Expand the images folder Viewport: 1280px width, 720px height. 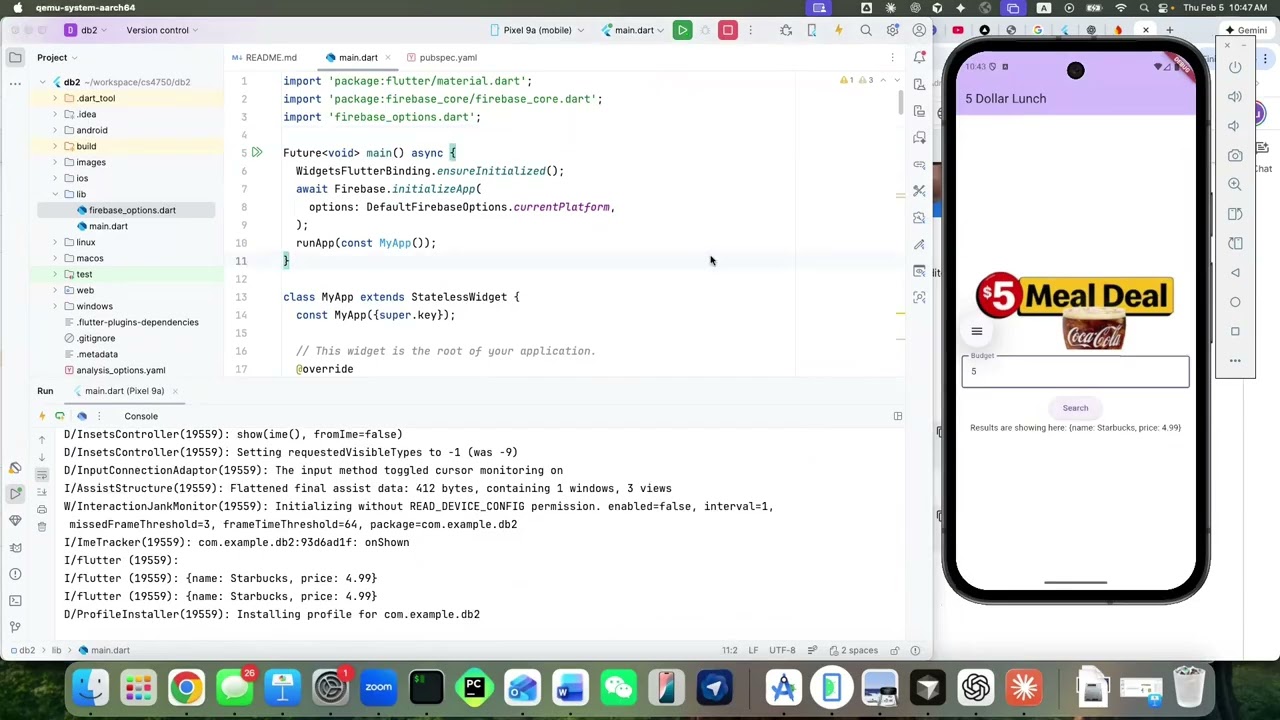tap(55, 162)
